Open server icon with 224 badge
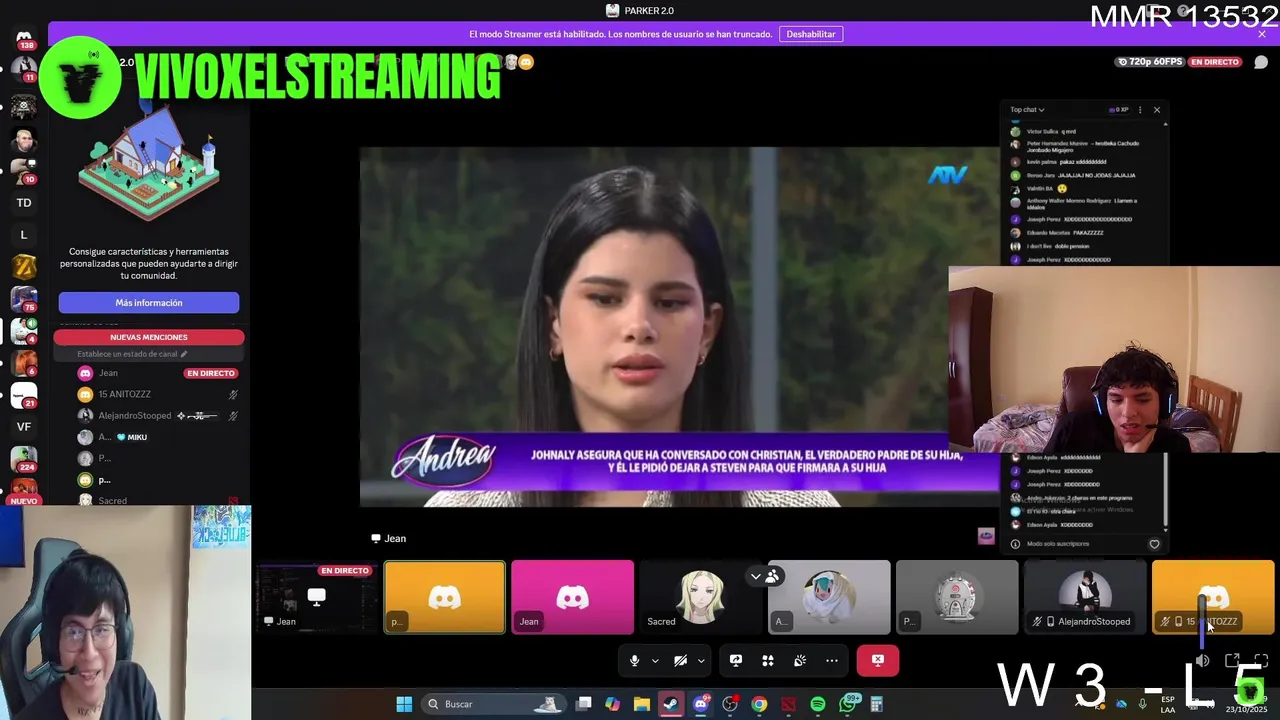The image size is (1280, 720). 24,459
